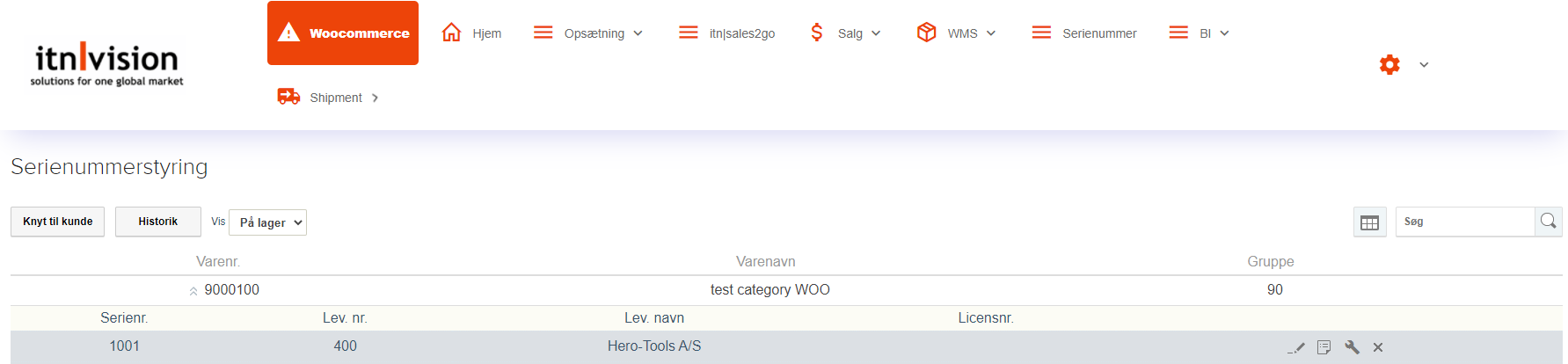The height and width of the screenshot is (364, 1568).
Task: Delete serial 1001 with the X icon
Action: [1378, 347]
